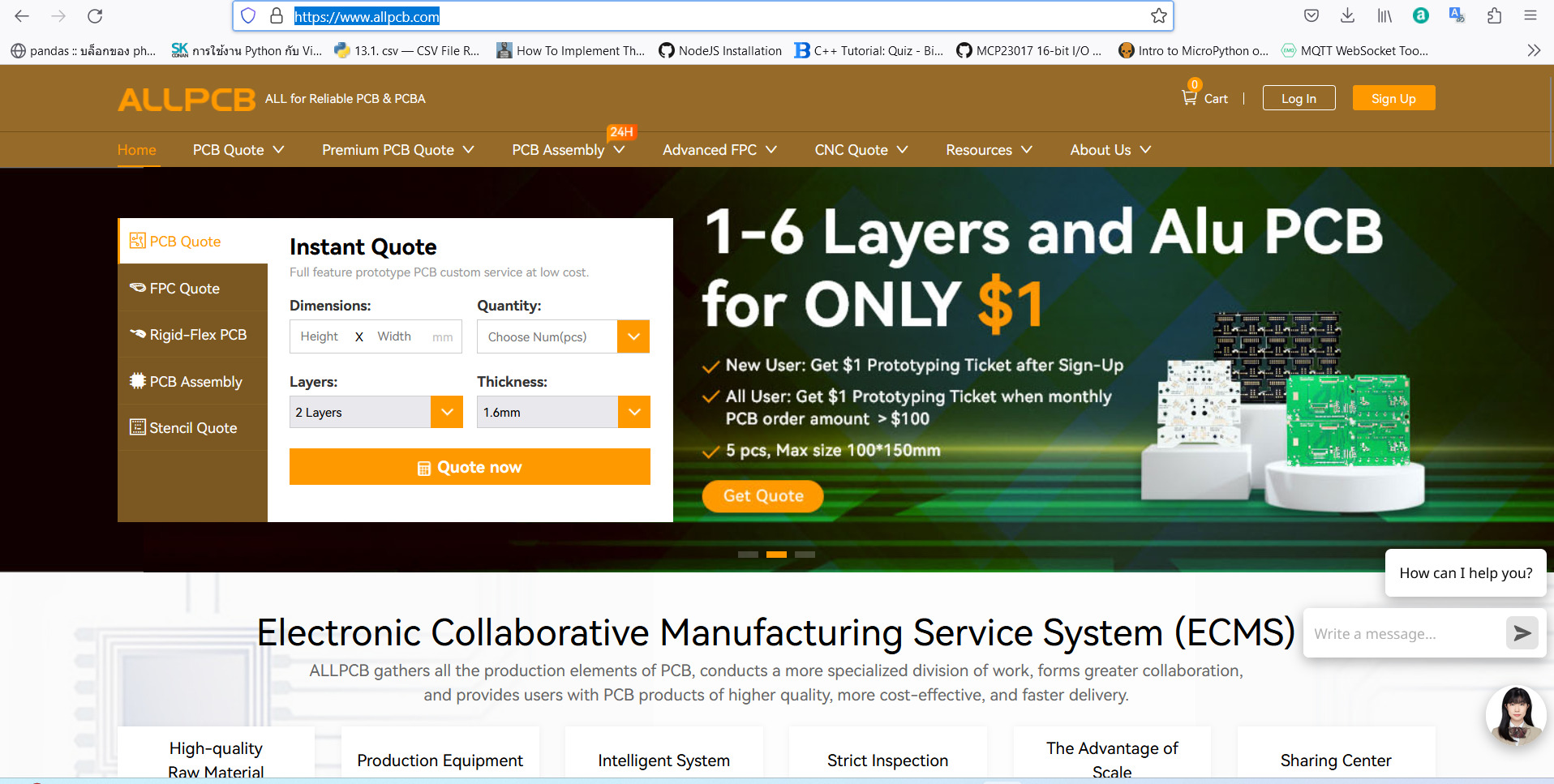Bookmark this page with the star icon

coord(1159,15)
